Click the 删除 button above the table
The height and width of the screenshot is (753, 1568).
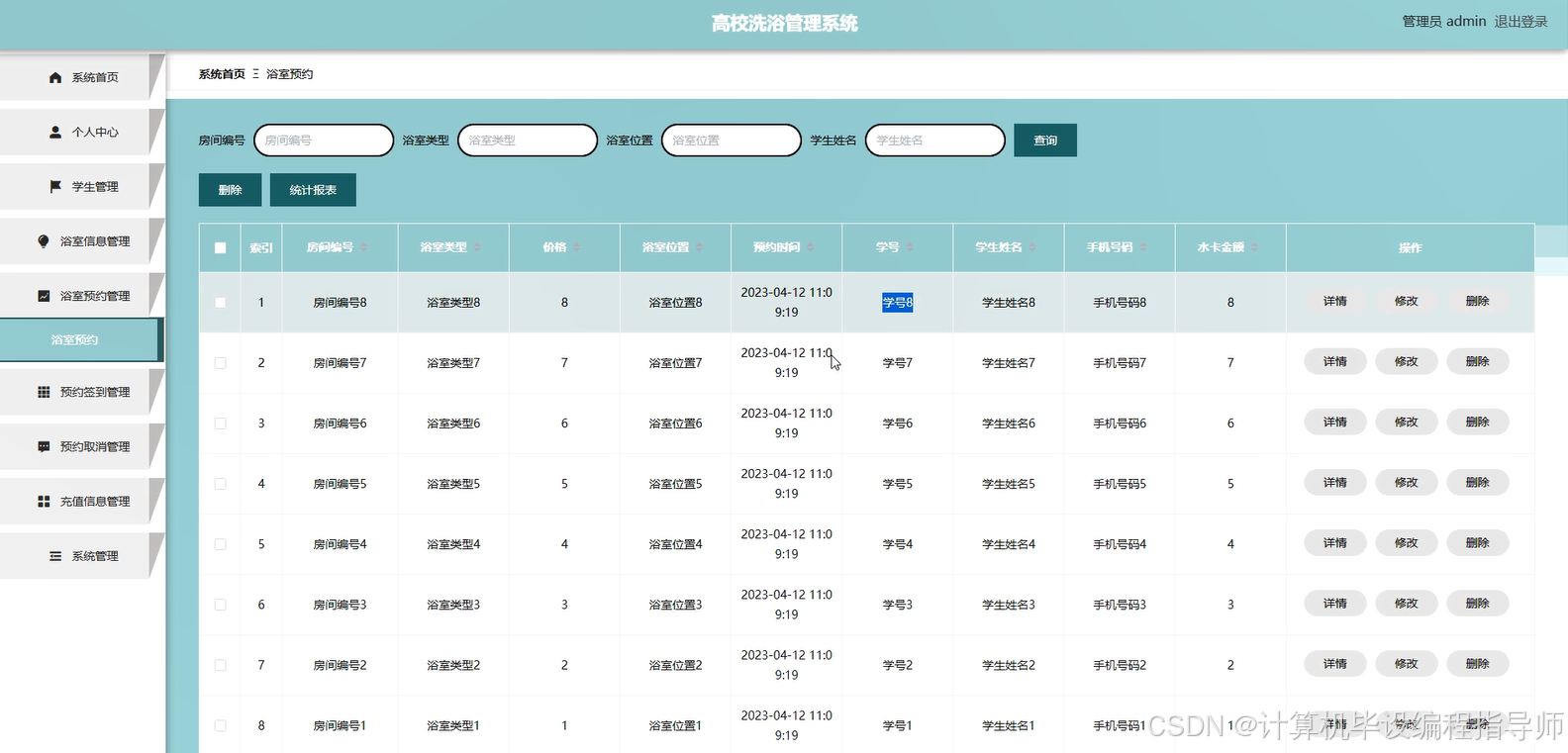pos(230,190)
